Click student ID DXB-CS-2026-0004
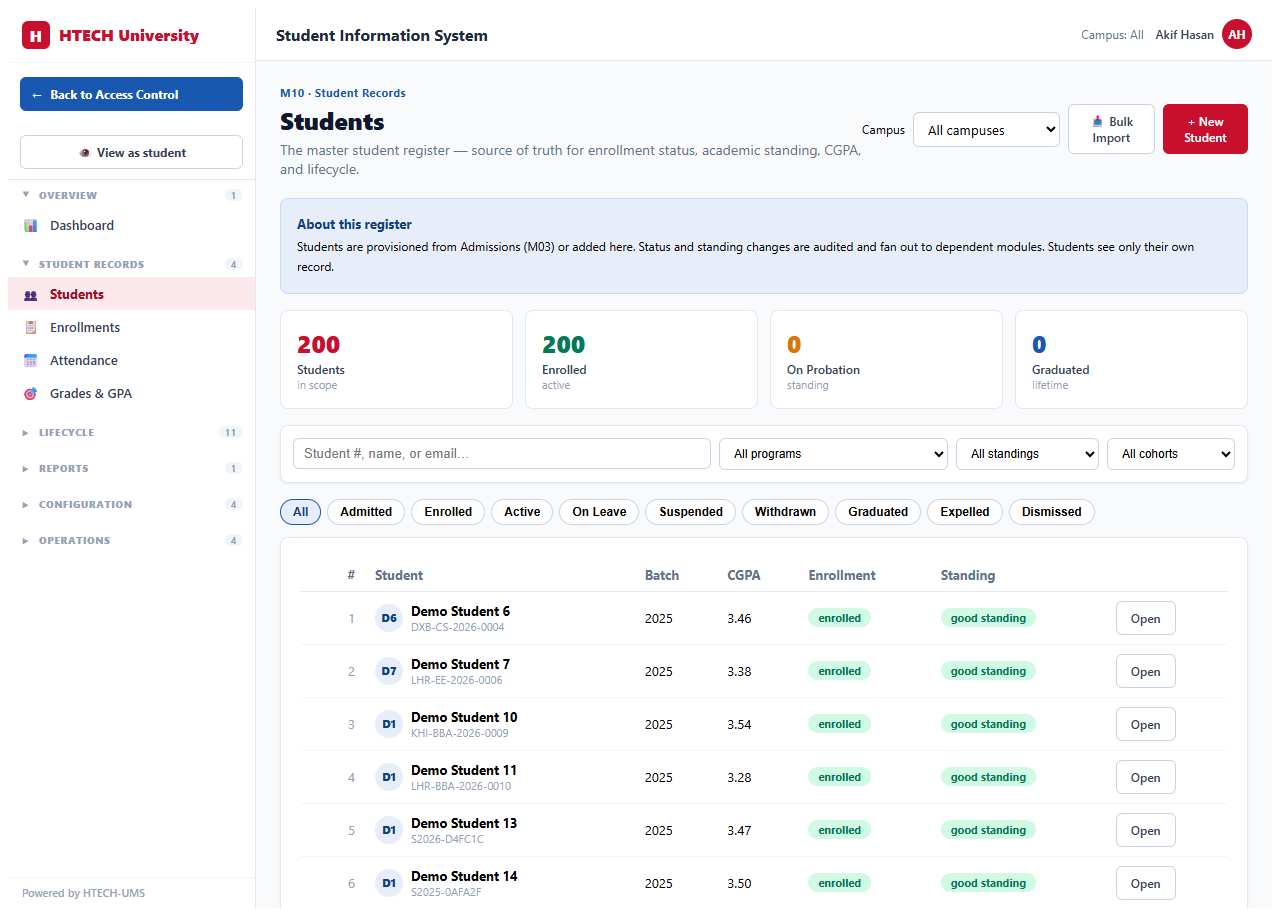The height and width of the screenshot is (916, 1280). tap(458, 628)
